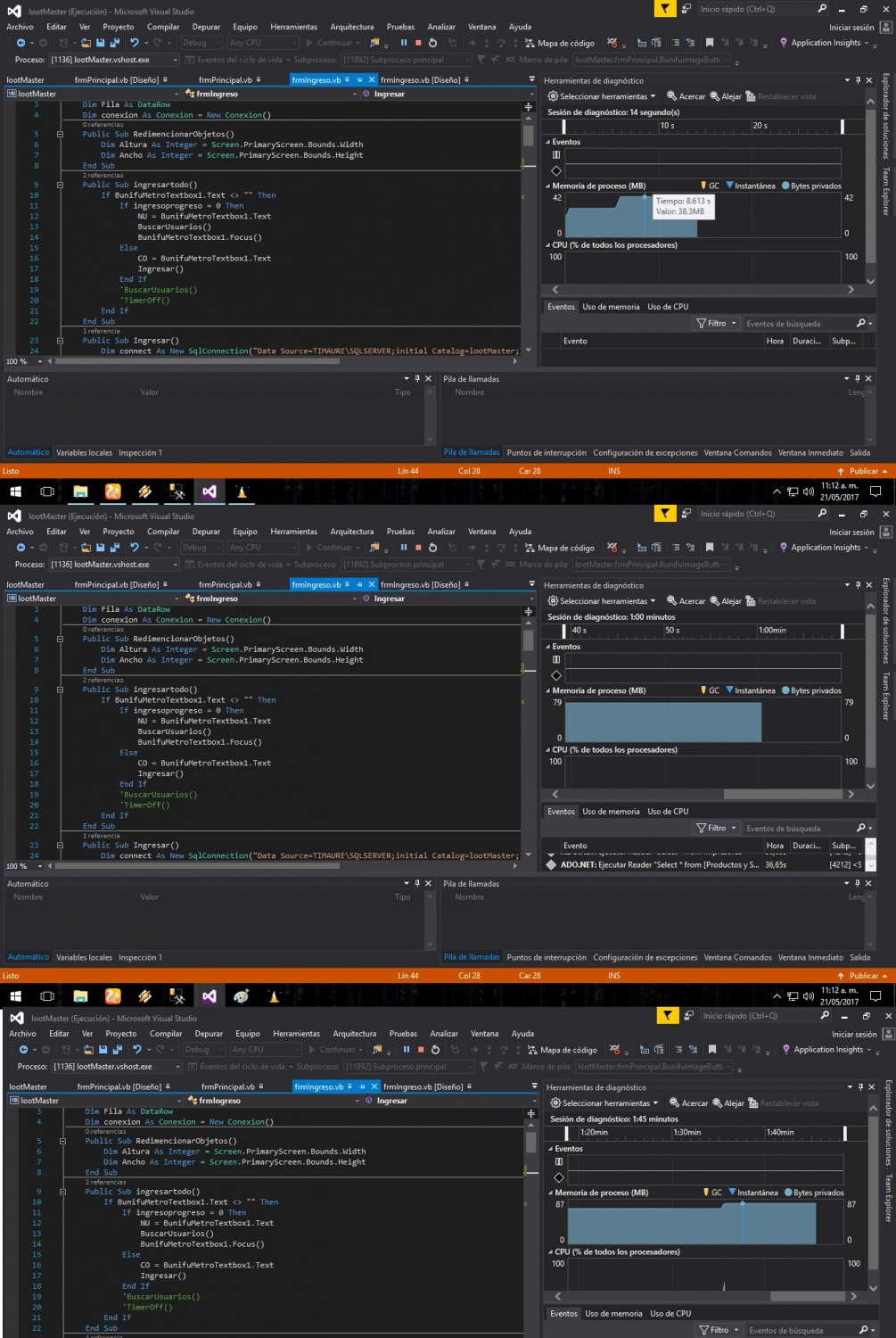This screenshot has height=1338, width=896.
Task: Restart debugging in the top Visual Studio window
Action: point(433,43)
